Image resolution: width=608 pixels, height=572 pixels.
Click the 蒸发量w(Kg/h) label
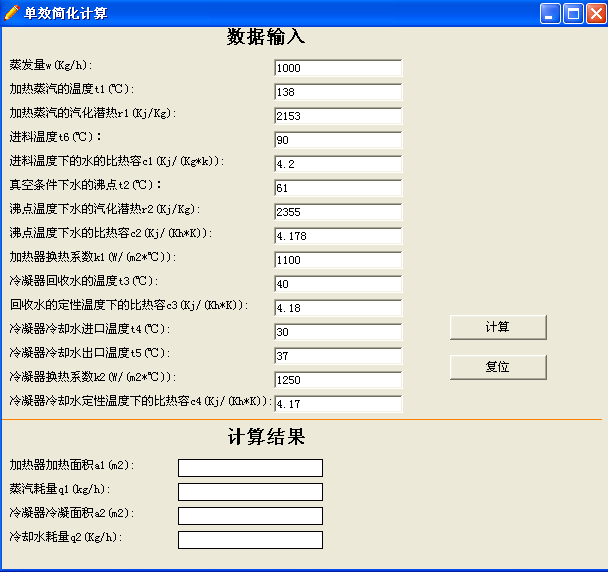point(51,65)
